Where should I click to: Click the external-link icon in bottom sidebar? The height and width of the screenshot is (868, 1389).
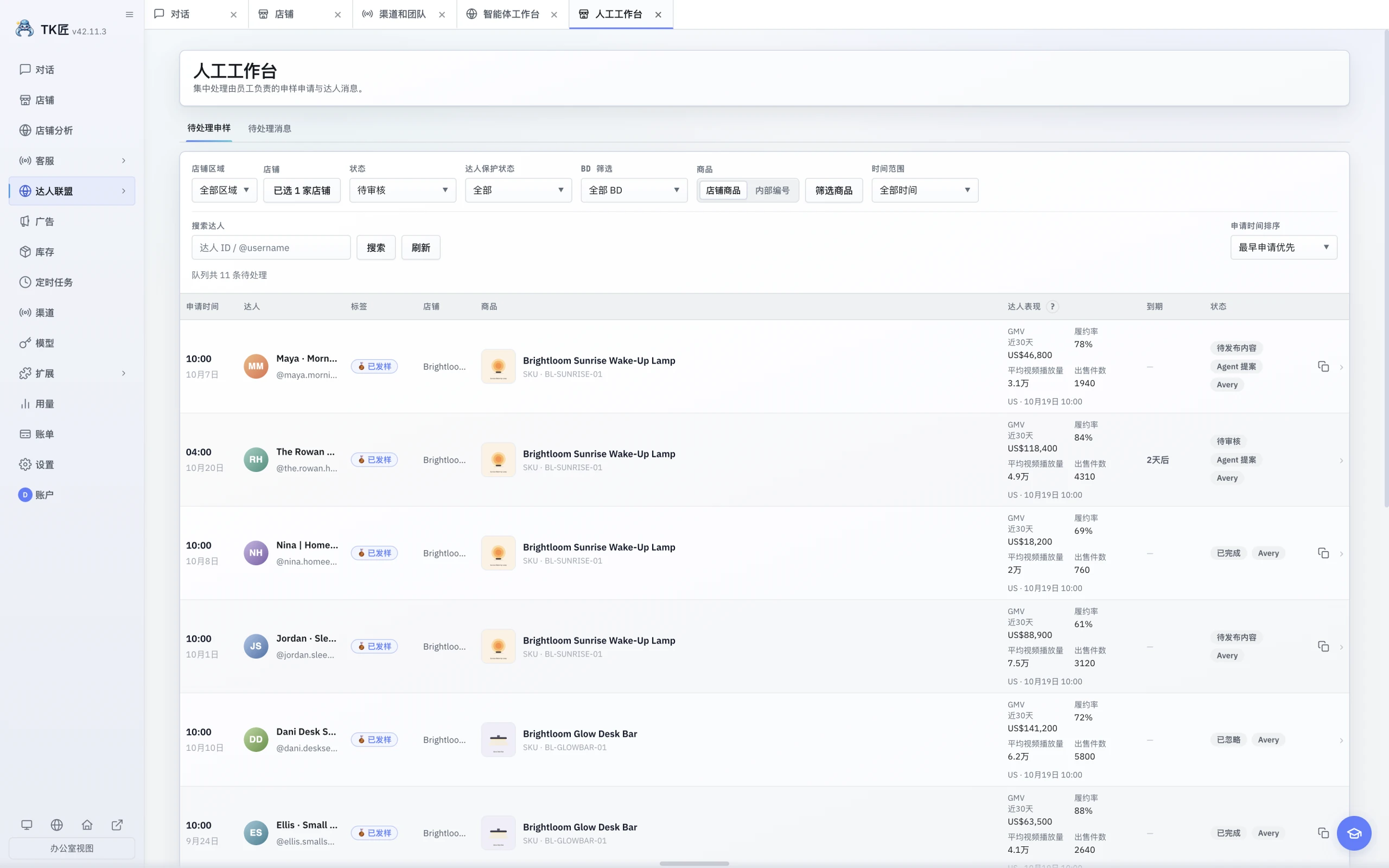117,825
